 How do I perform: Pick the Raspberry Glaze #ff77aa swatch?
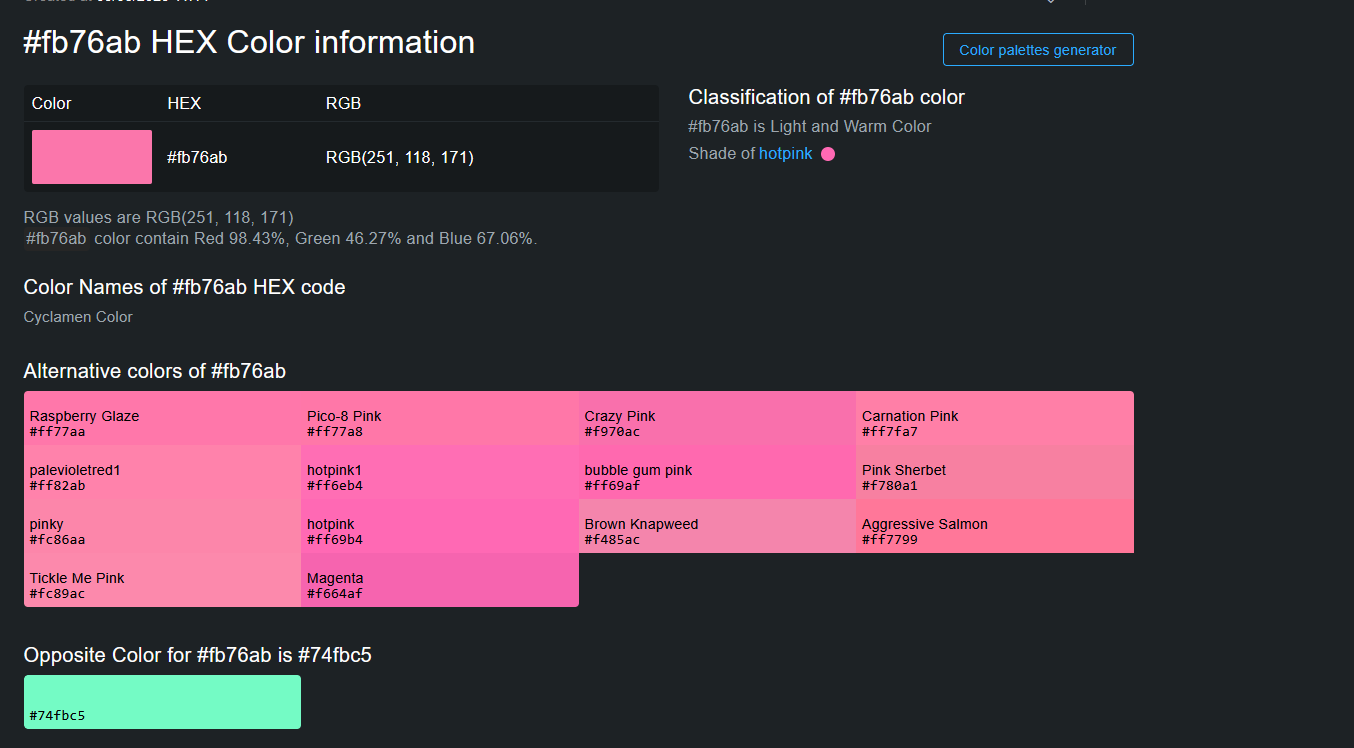(x=162, y=418)
